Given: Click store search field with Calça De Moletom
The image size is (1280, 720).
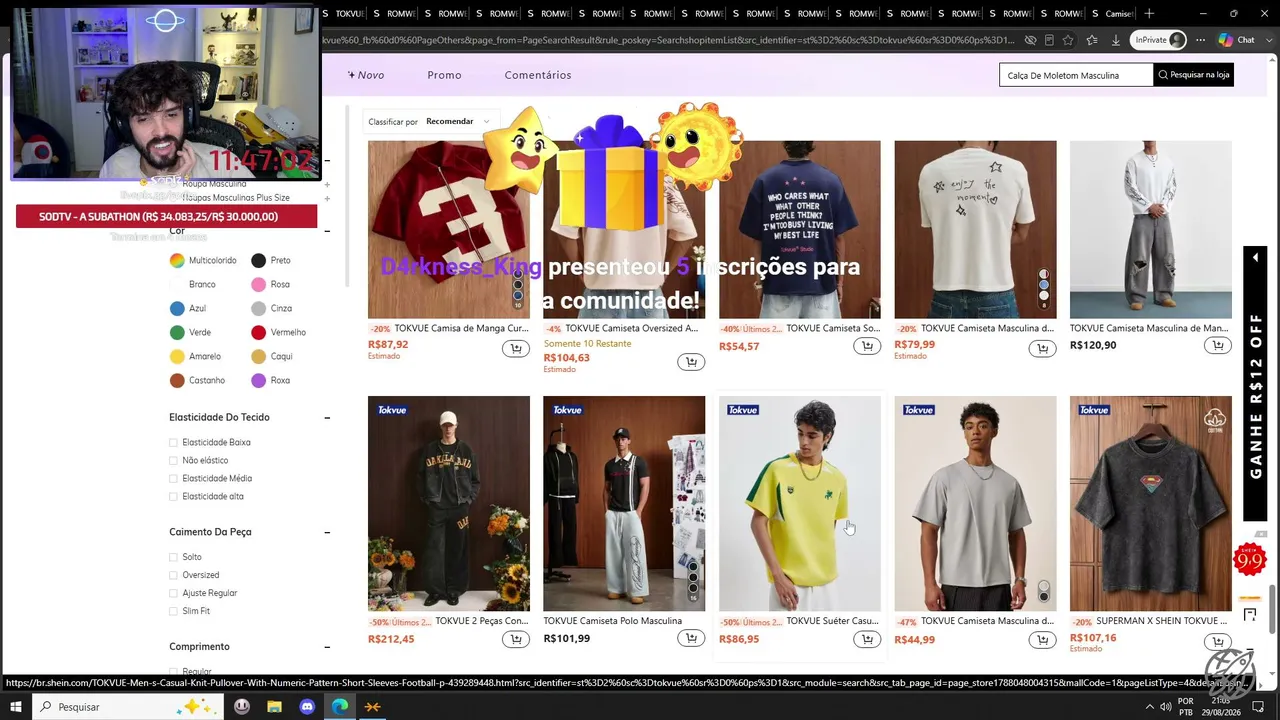Looking at the screenshot, I should [1076, 75].
